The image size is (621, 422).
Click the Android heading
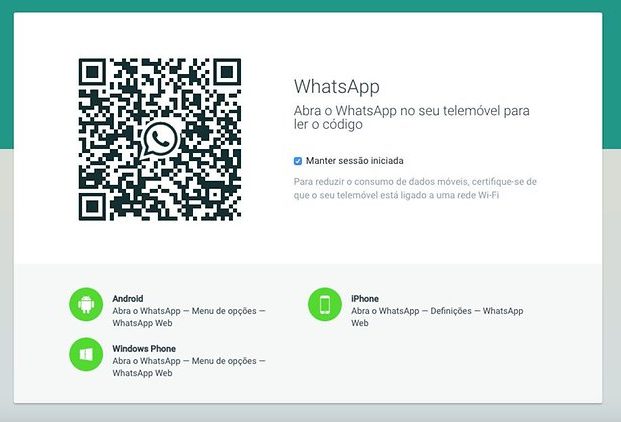[128, 298]
